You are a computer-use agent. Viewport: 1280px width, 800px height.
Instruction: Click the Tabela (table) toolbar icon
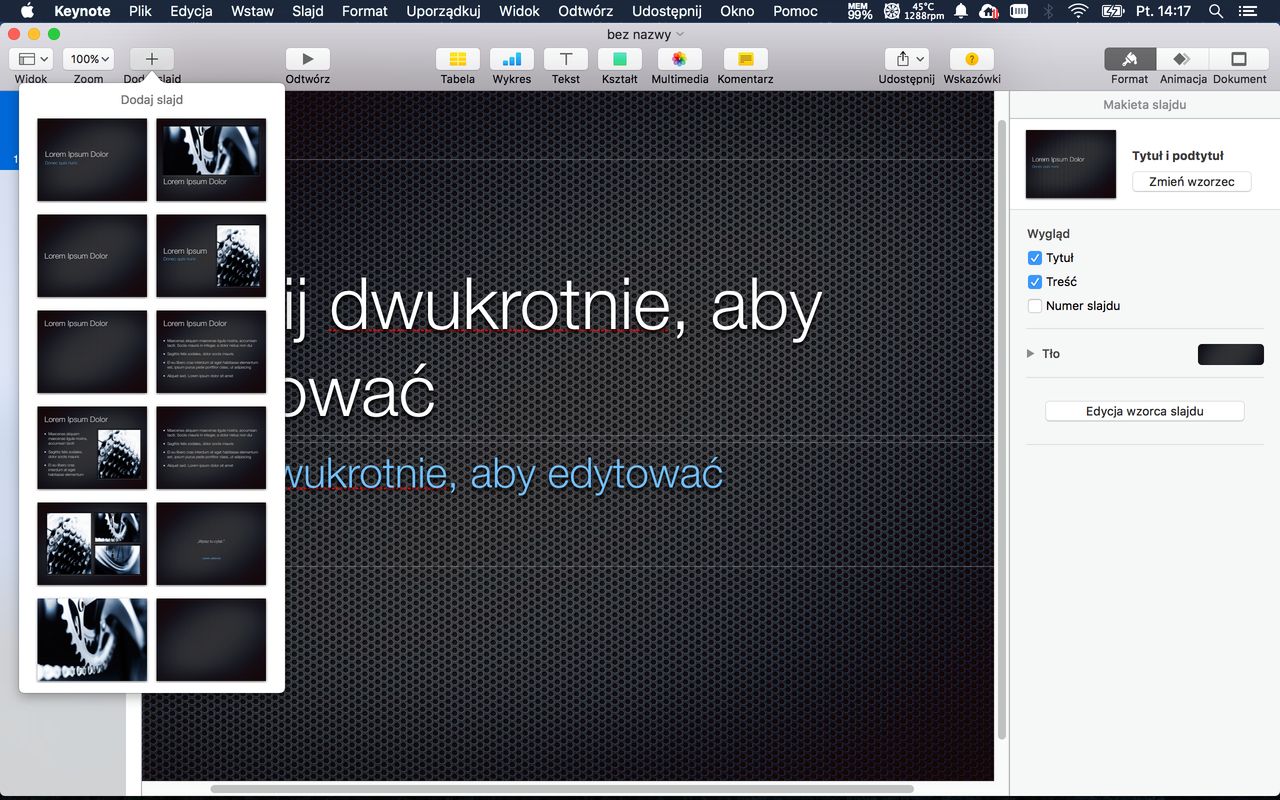click(x=458, y=59)
